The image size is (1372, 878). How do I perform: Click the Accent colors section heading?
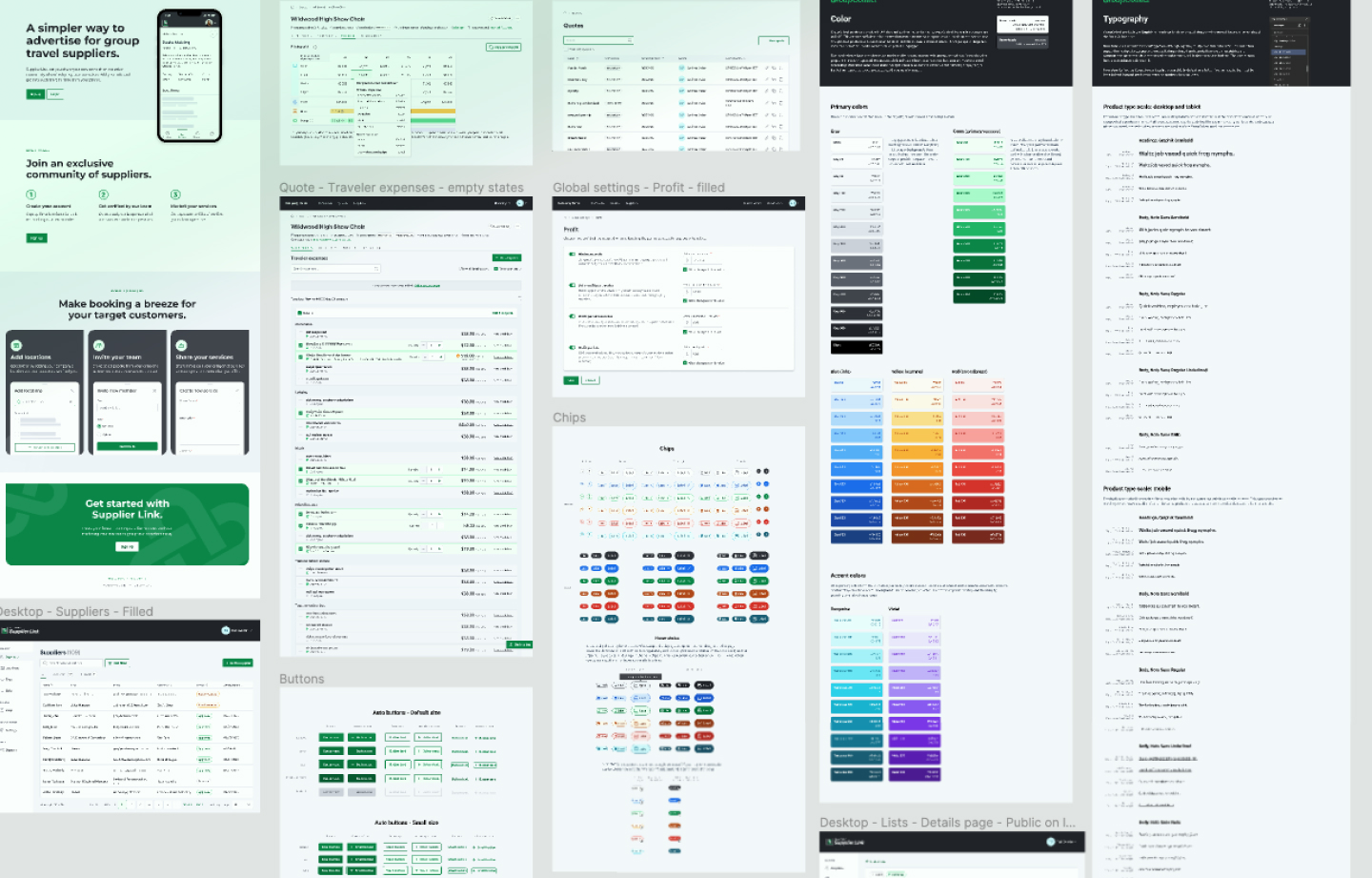[x=848, y=576]
